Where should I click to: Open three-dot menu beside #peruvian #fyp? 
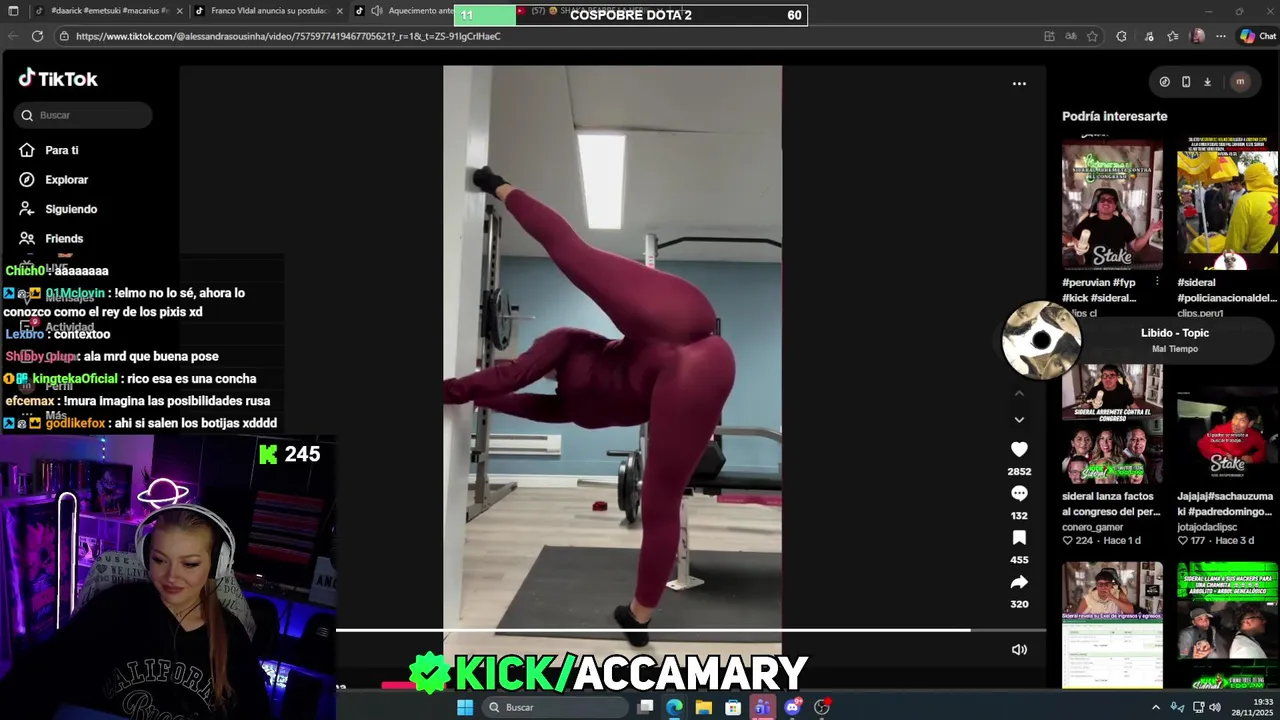tap(1157, 282)
